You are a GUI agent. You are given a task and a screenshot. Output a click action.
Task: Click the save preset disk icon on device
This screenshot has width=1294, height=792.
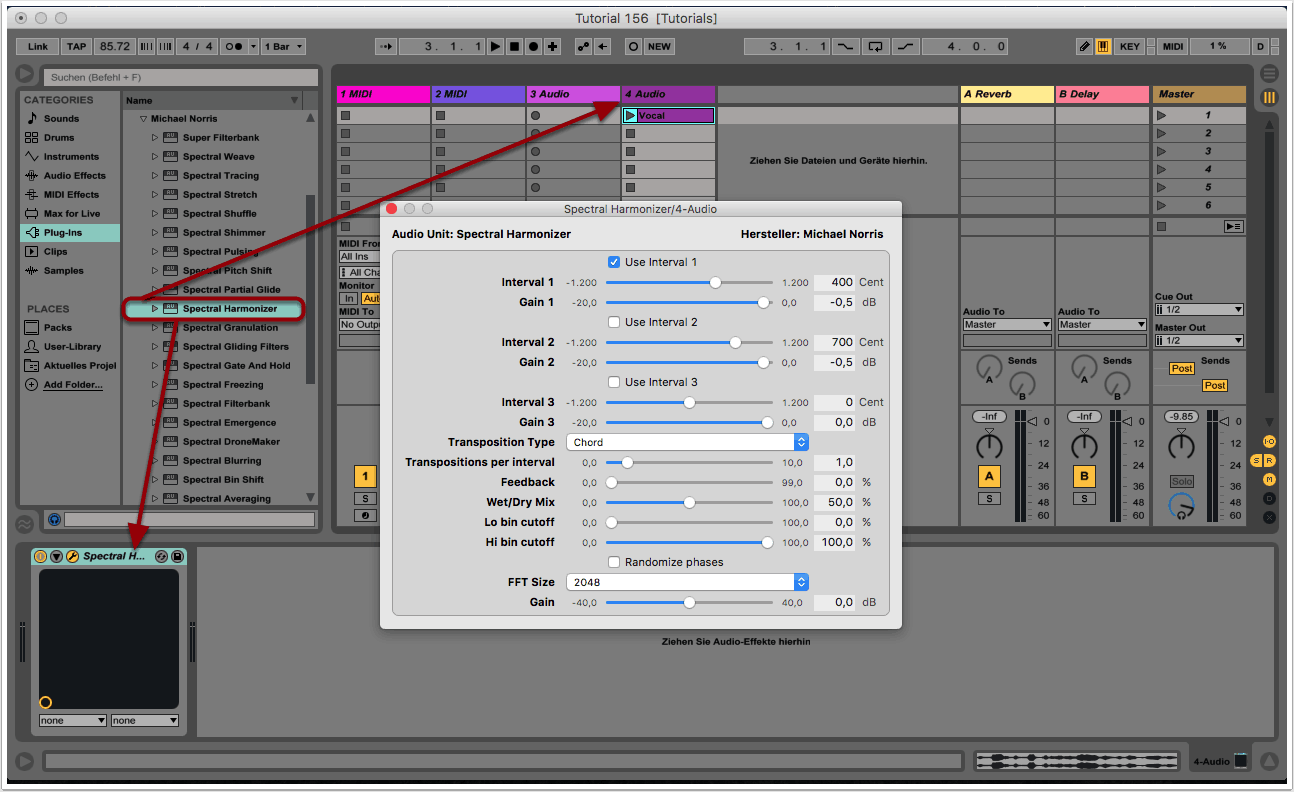[x=177, y=556]
